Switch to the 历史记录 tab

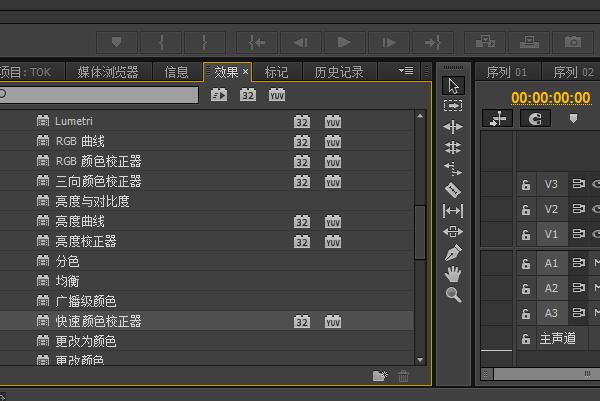(x=339, y=72)
